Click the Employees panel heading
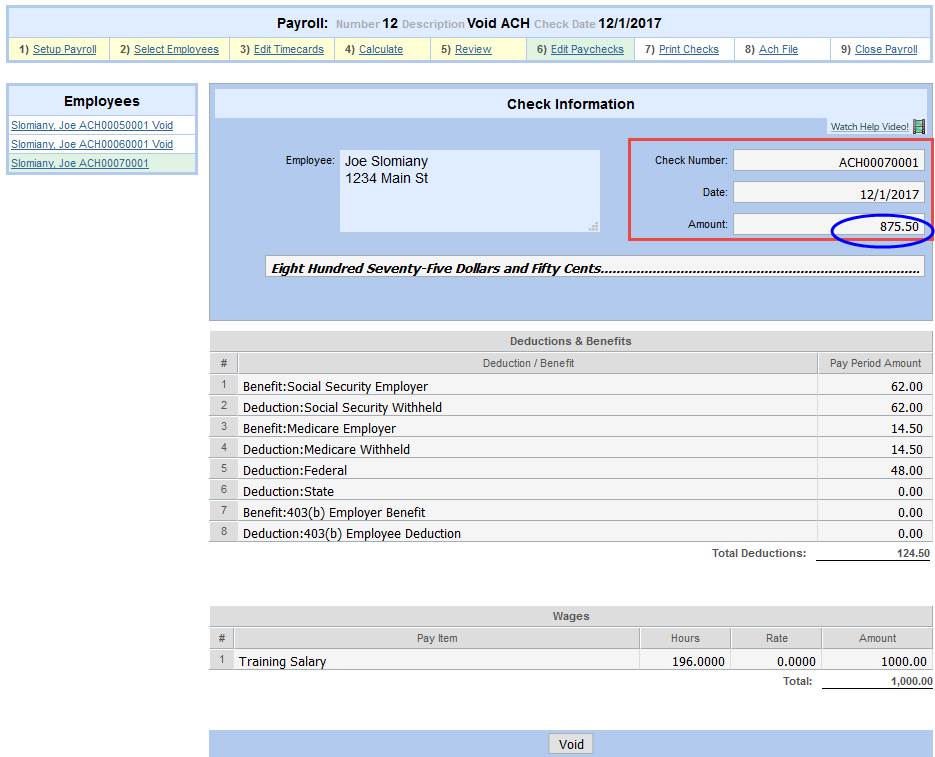The image size is (935, 757). click(x=102, y=101)
